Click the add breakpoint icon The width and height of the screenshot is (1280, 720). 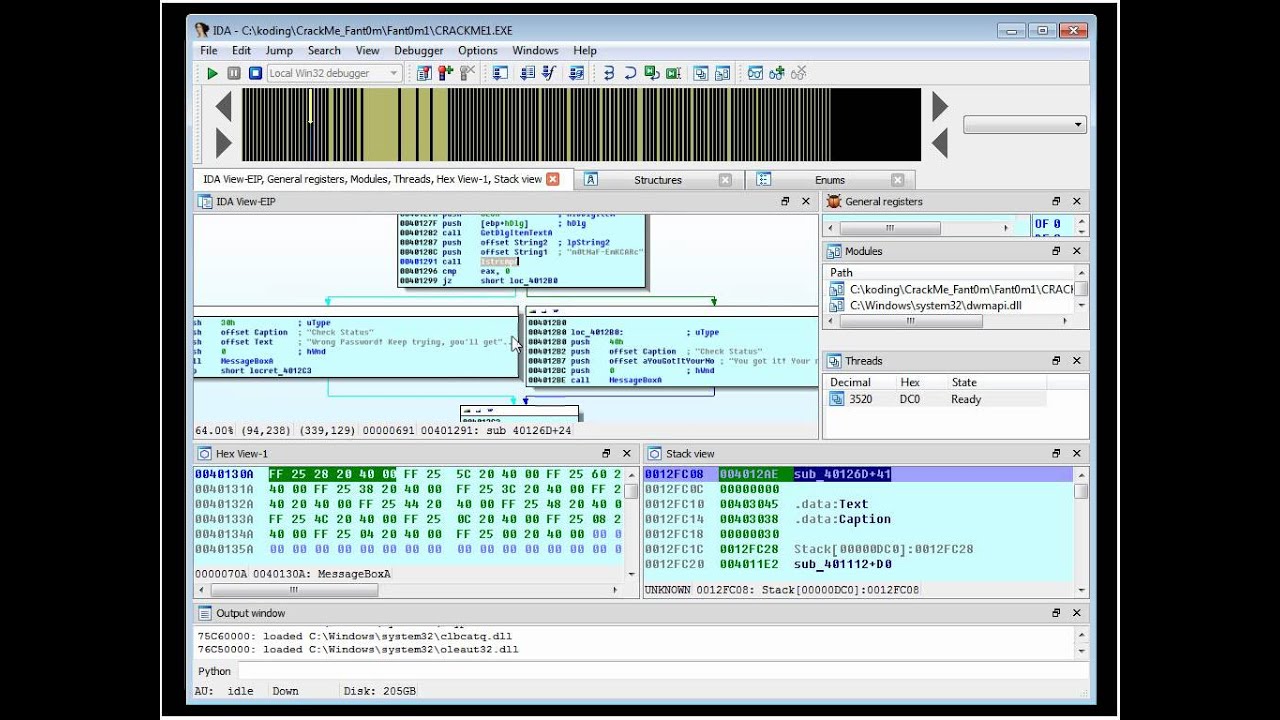tap(445, 73)
